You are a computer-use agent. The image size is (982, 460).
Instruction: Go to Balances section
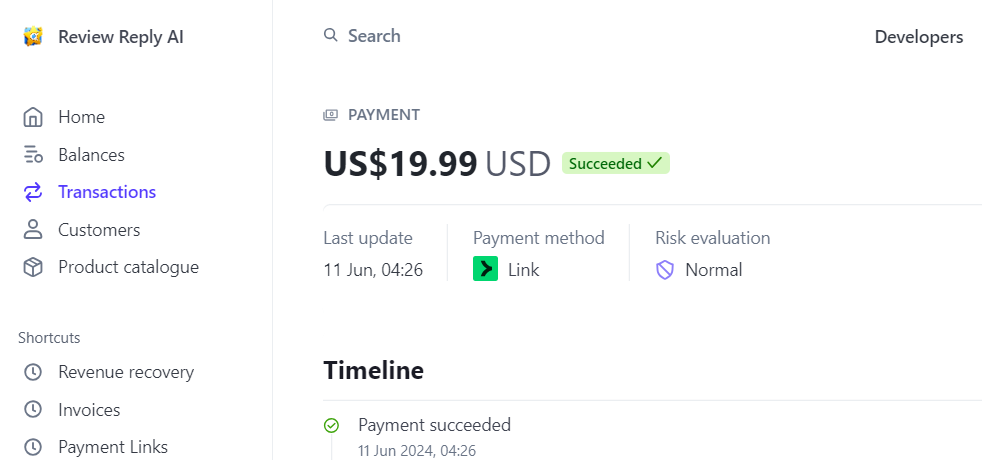pos(91,155)
